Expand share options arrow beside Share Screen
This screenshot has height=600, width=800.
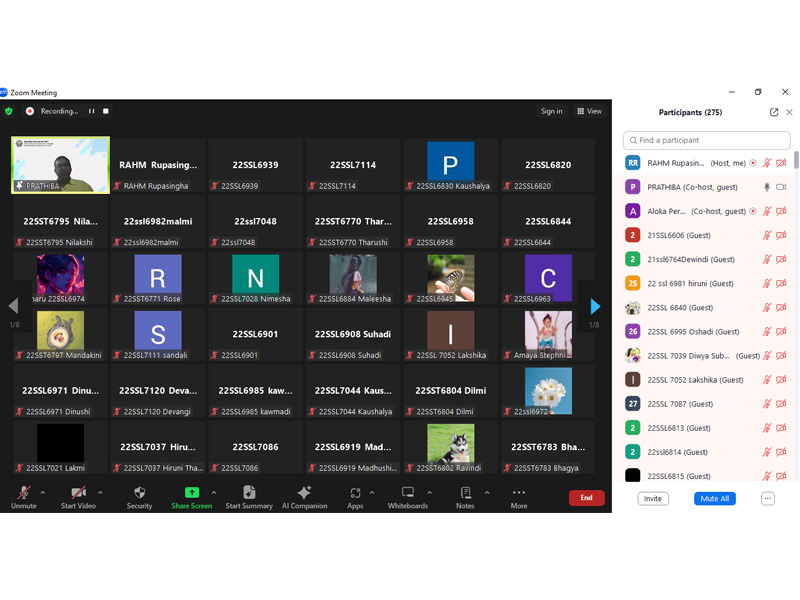(214, 492)
